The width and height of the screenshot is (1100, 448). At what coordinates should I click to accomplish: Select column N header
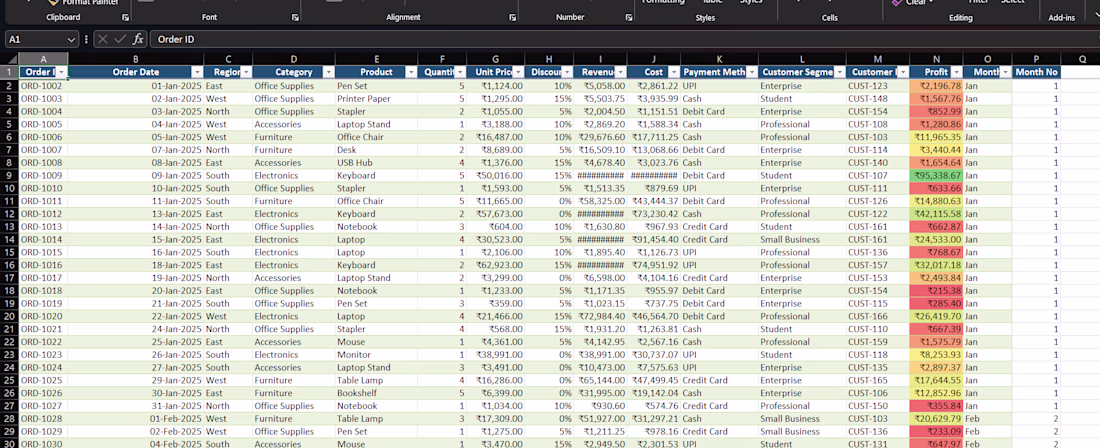[x=937, y=59]
